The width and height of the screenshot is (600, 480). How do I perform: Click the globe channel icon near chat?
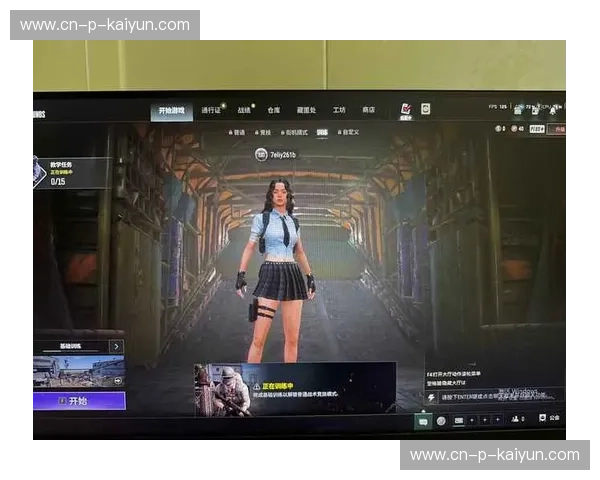441,421
